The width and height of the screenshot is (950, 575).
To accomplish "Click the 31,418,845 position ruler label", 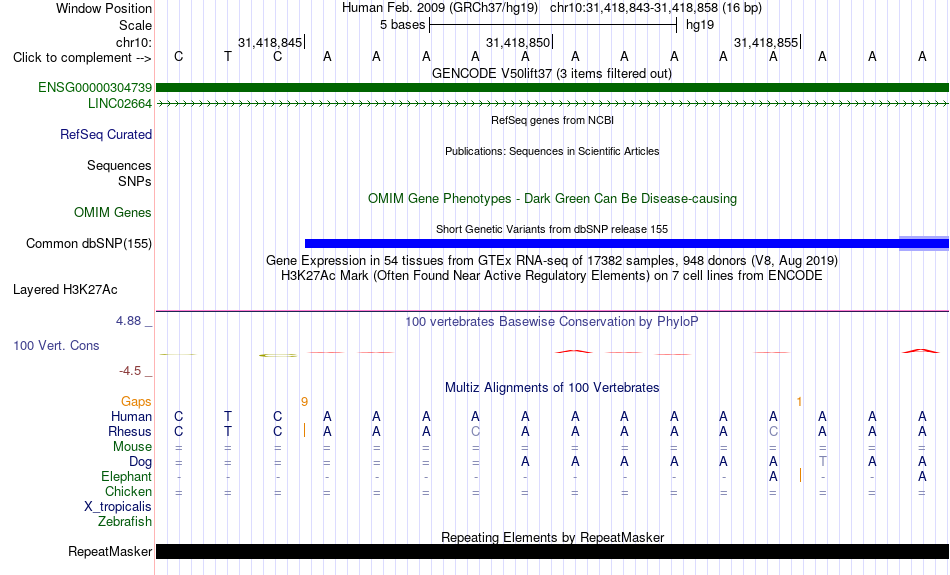I will (270, 42).
